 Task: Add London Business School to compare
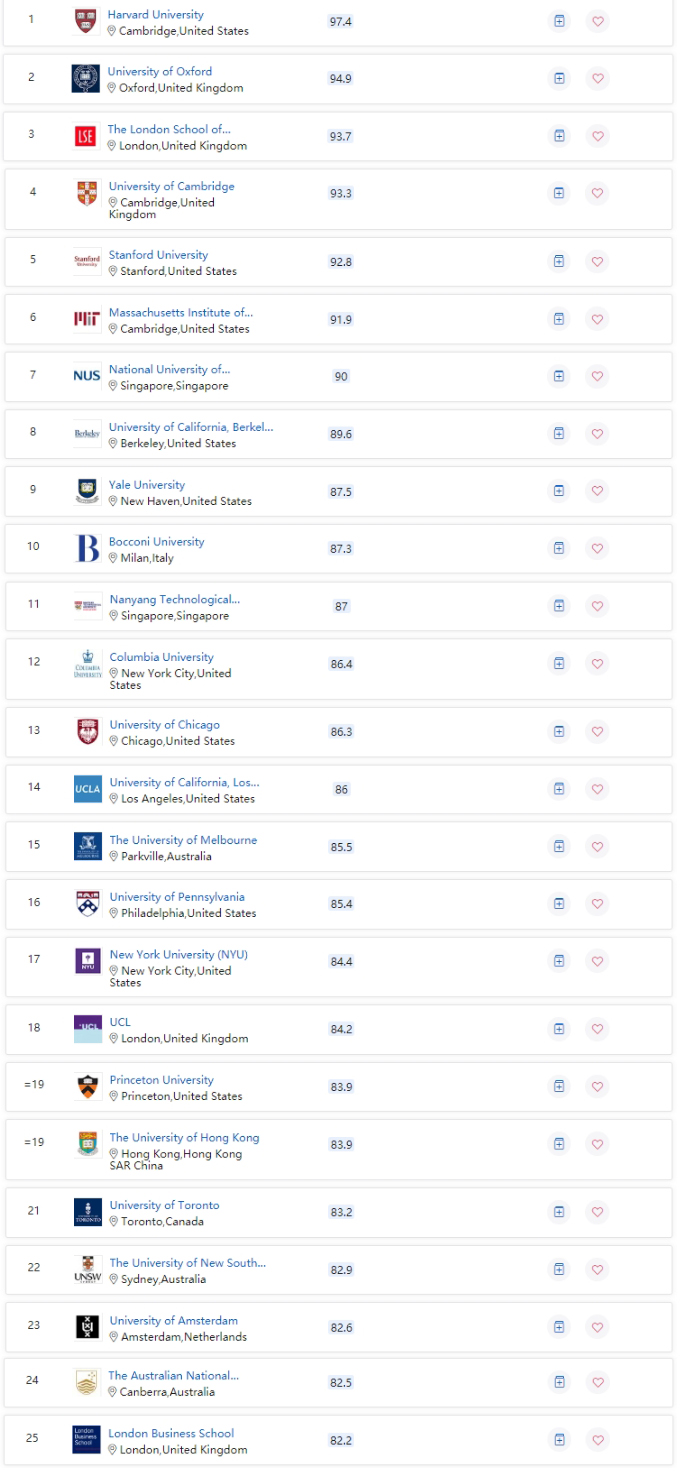559,1440
